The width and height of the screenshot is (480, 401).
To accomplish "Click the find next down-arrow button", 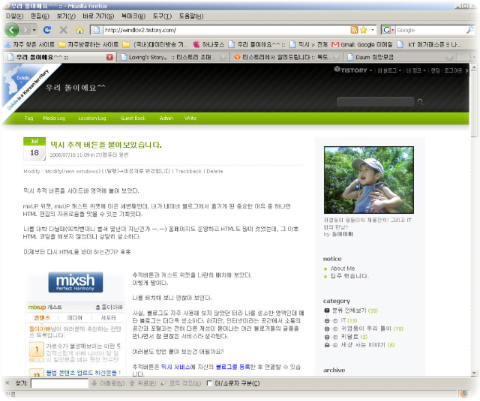I will coord(108,383).
